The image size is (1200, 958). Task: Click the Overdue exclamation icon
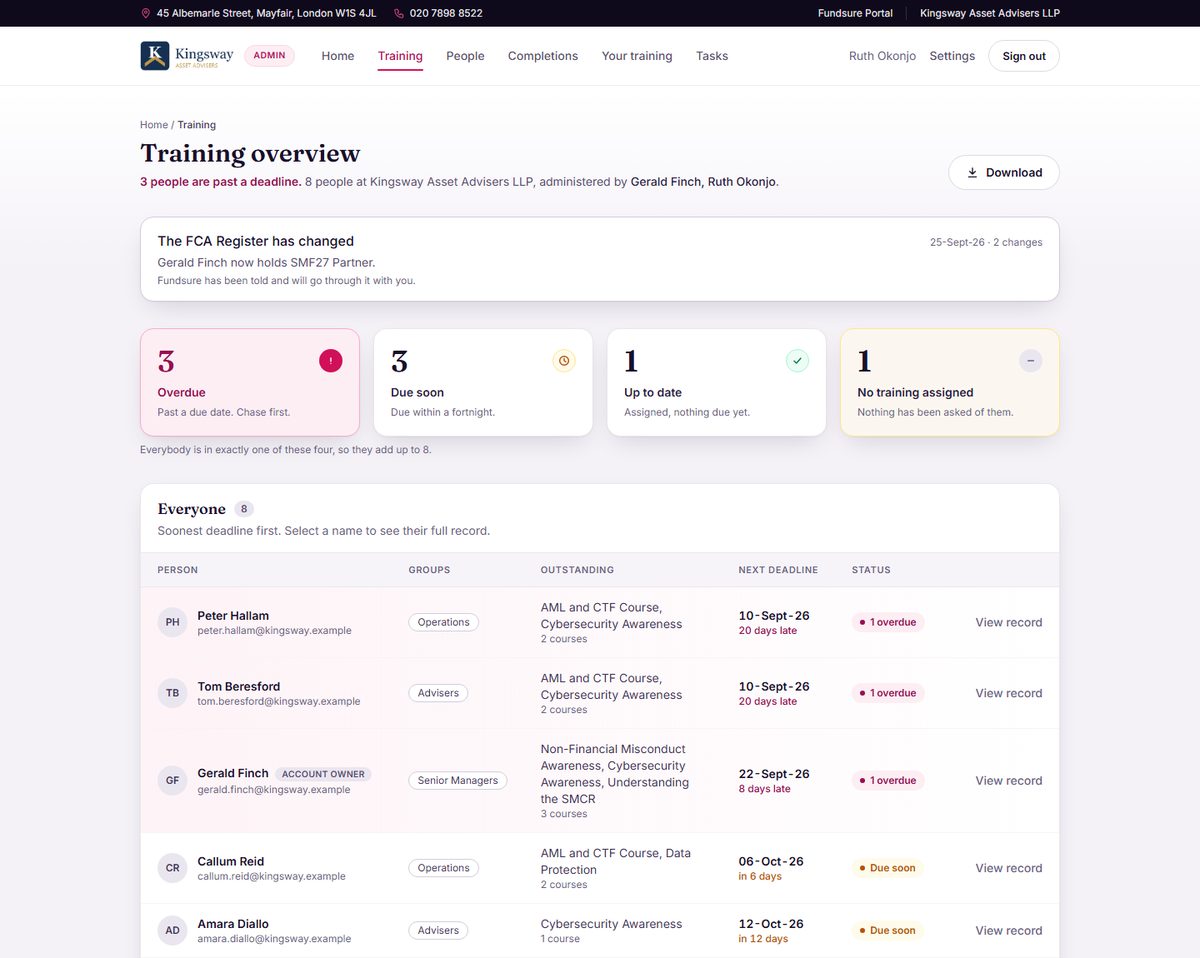coord(330,361)
